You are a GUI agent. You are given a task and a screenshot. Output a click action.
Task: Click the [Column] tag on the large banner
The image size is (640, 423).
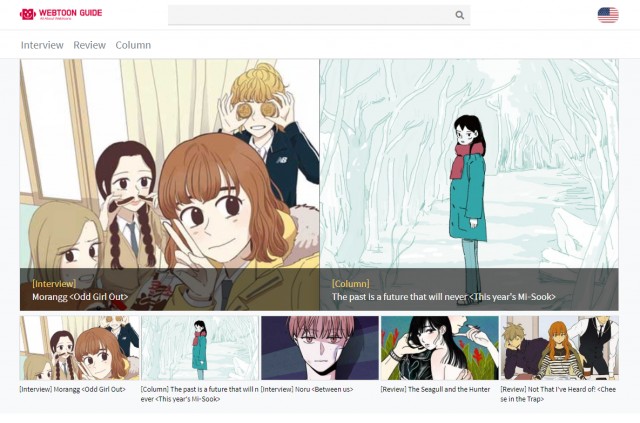(x=350, y=284)
